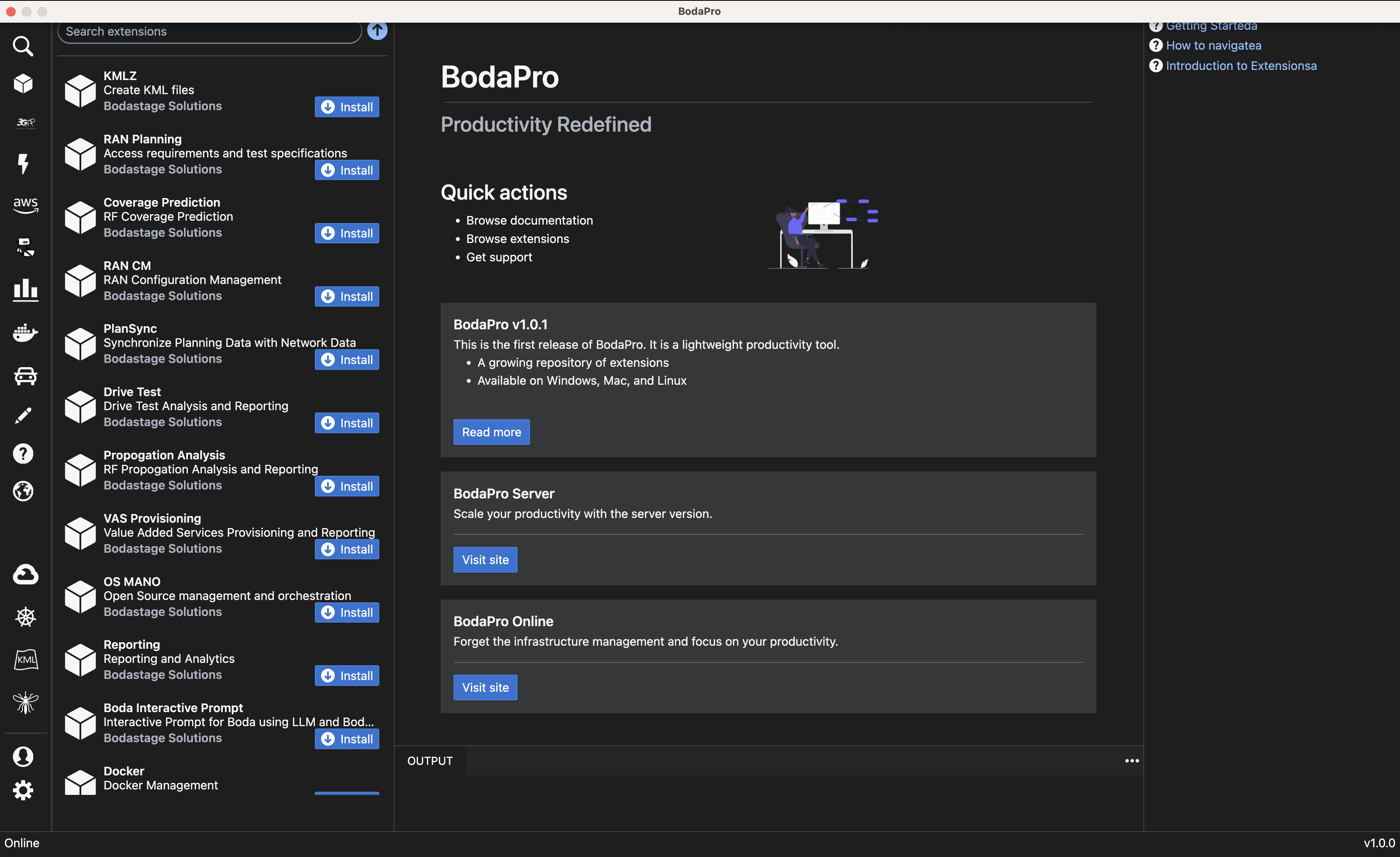Image resolution: width=1400 pixels, height=857 pixels.
Task: Click the KMLZ extension cube icon
Action: coord(80,91)
